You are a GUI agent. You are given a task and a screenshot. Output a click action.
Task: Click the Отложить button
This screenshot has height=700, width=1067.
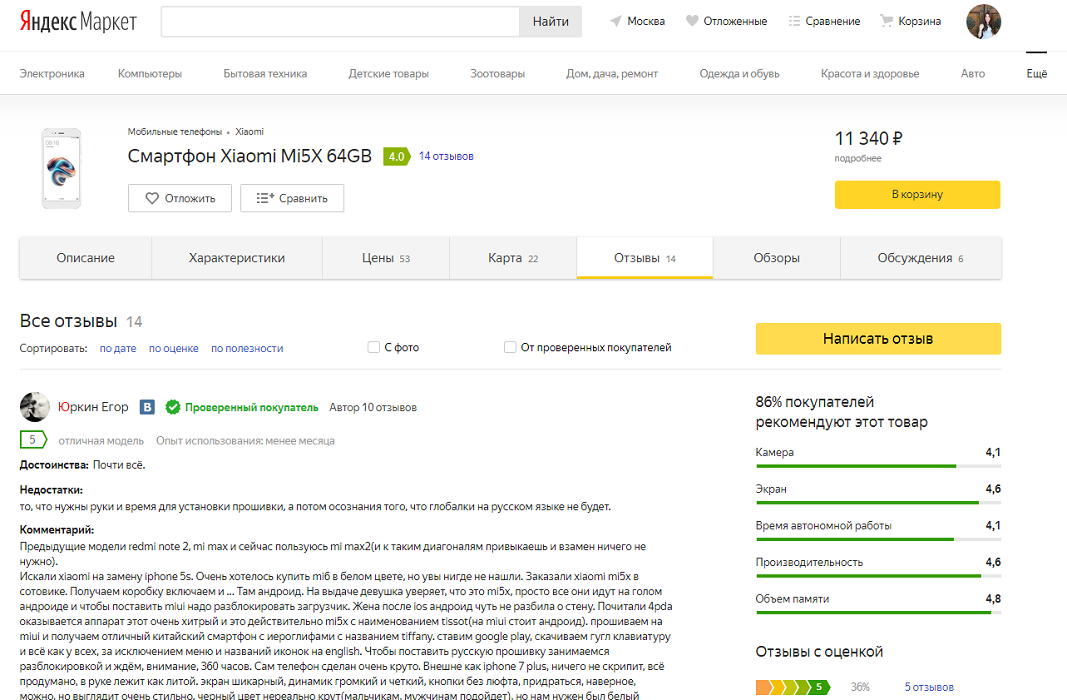pyautogui.click(x=180, y=198)
